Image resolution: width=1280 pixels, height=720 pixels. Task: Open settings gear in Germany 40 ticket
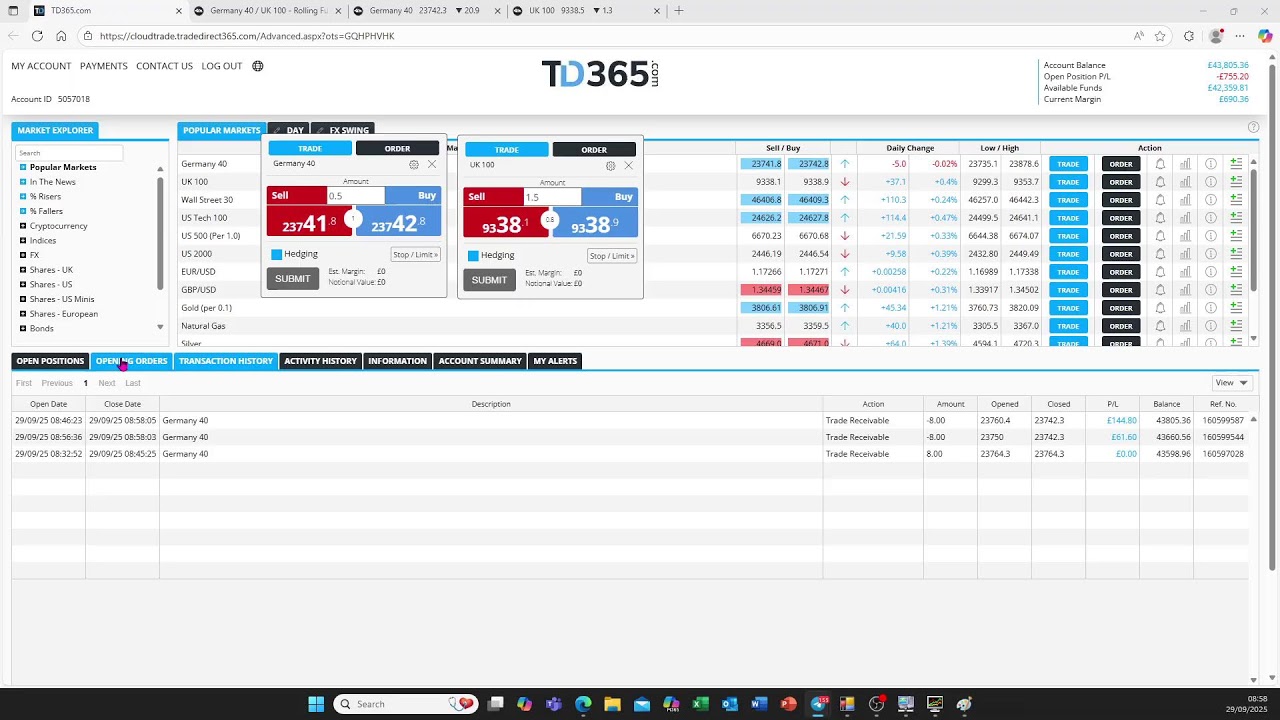click(x=414, y=165)
